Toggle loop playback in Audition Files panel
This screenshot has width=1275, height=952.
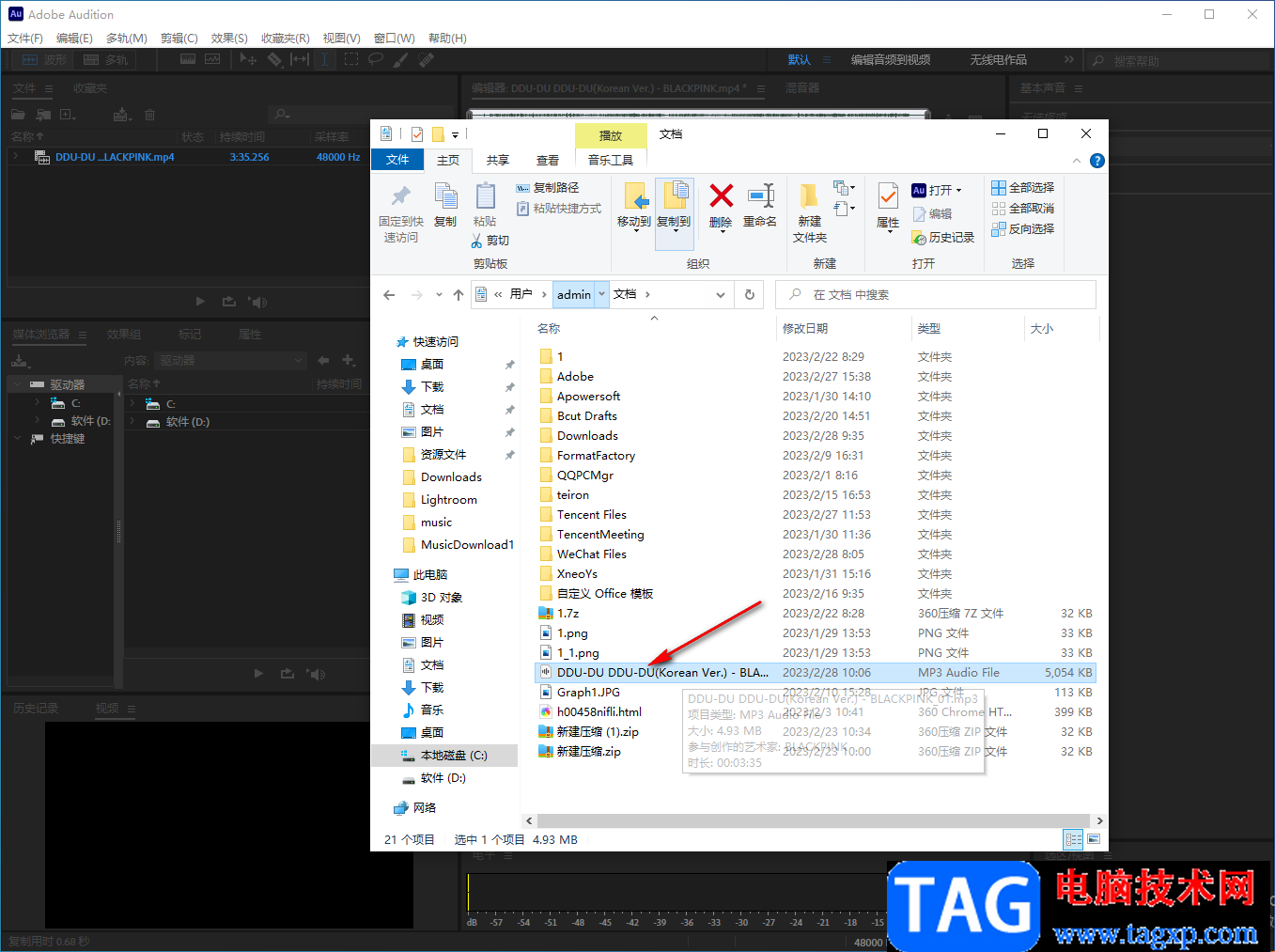click(x=229, y=302)
